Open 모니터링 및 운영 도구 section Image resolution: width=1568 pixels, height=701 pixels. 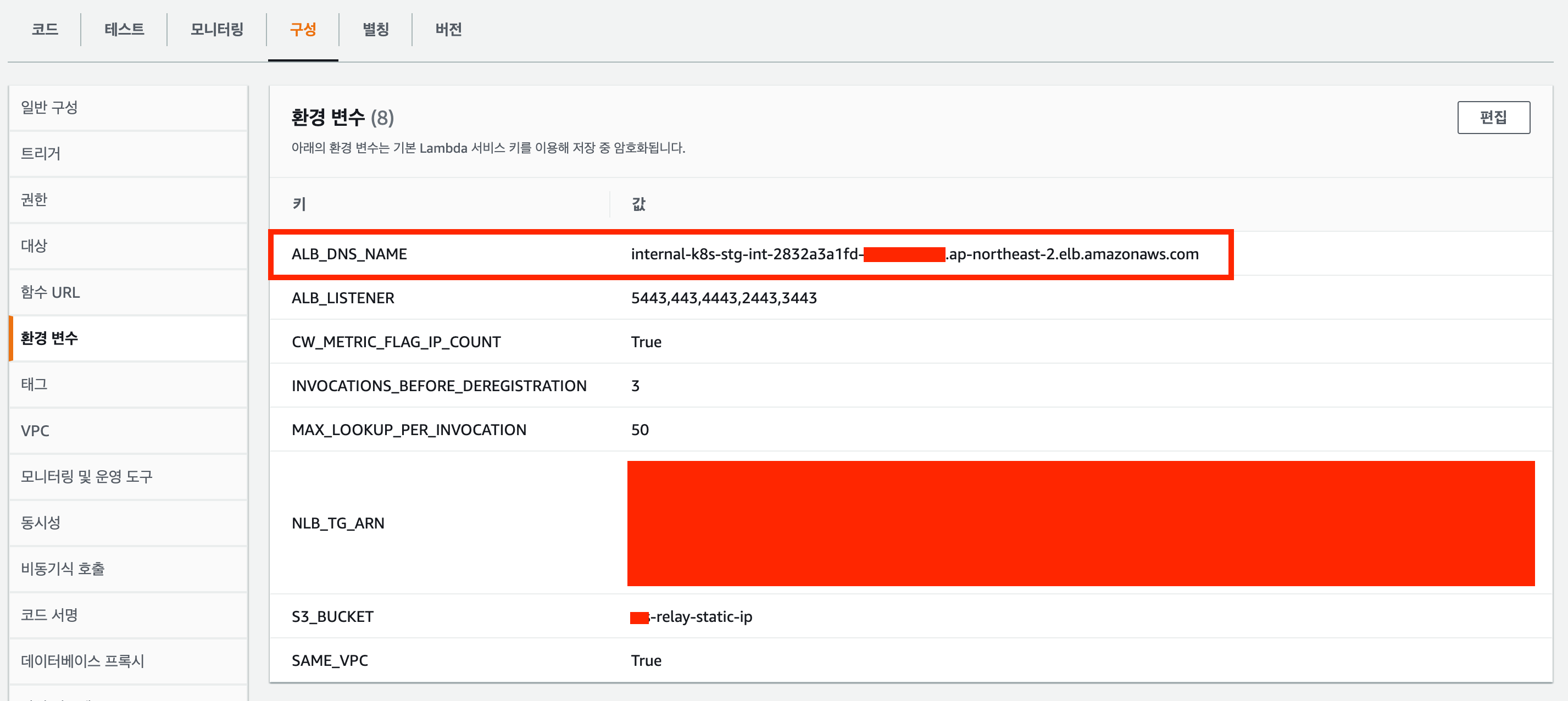[x=86, y=476]
